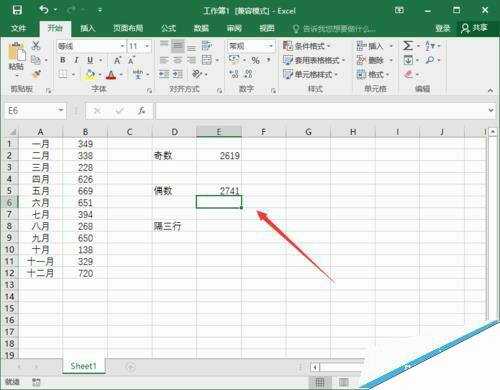
Task: Expand the number format dropdown
Action: pyautogui.click(x=271, y=46)
